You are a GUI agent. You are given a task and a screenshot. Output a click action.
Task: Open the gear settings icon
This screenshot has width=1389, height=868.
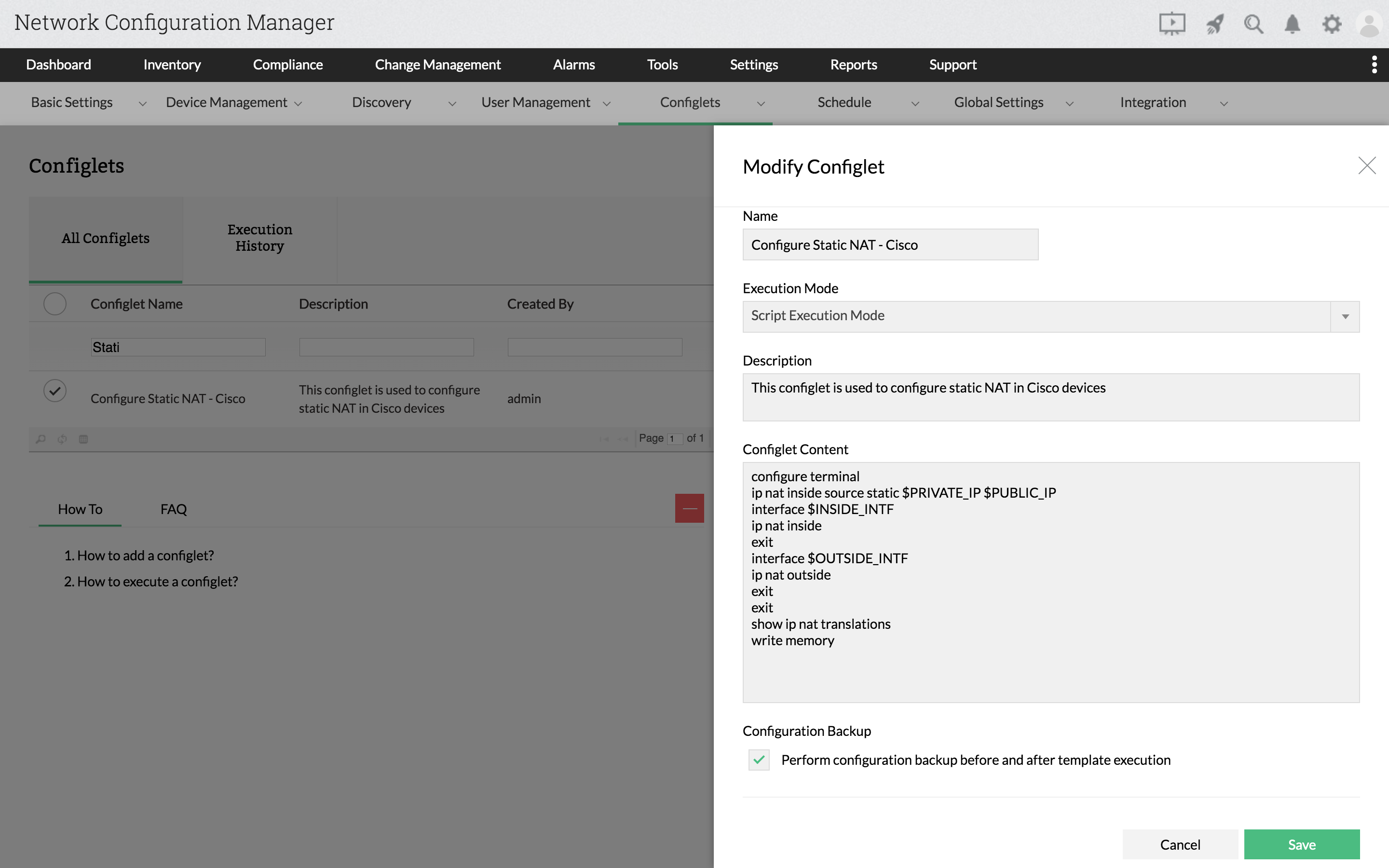(x=1331, y=24)
